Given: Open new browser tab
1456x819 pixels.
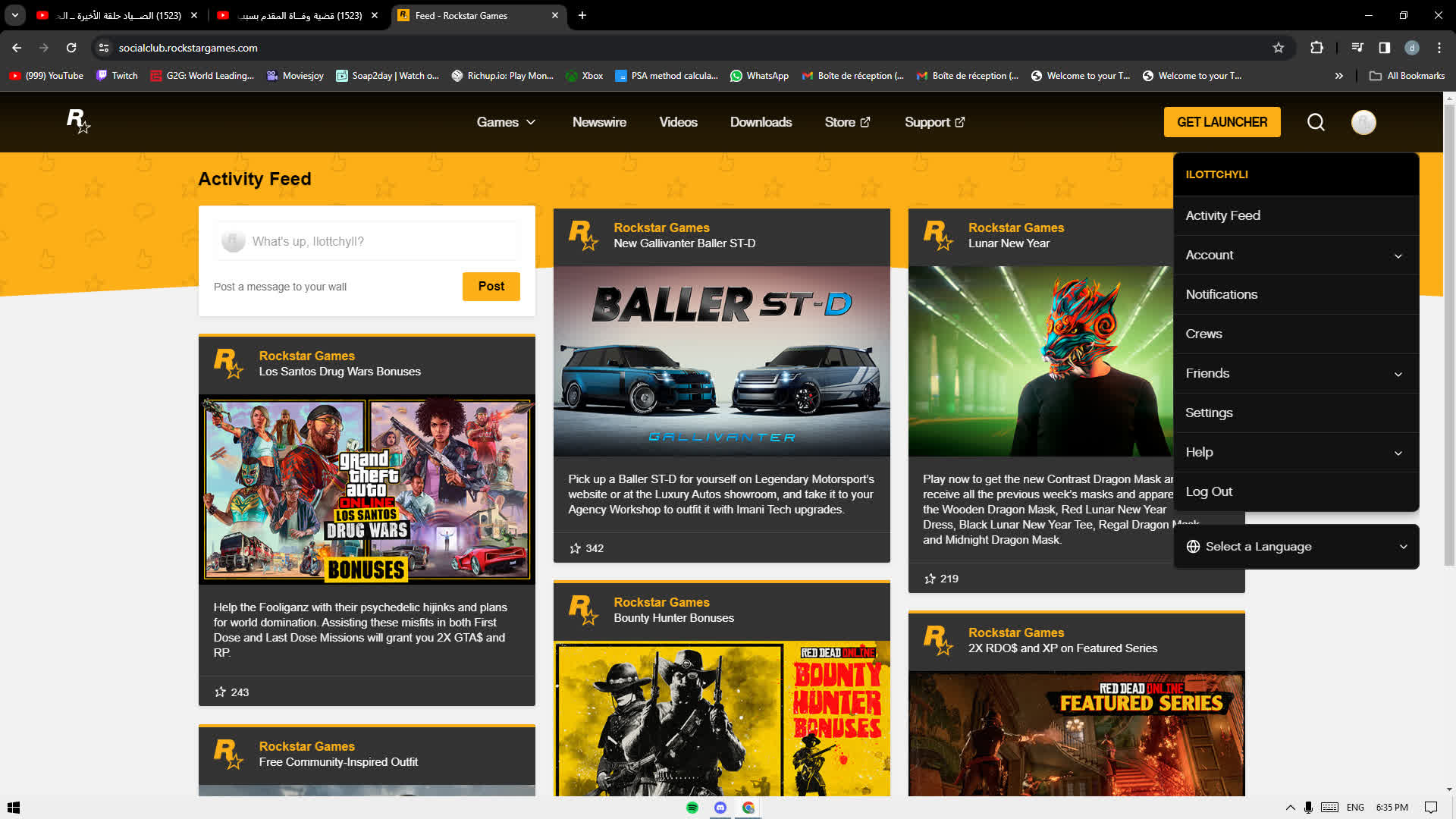Looking at the screenshot, I should [x=582, y=15].
